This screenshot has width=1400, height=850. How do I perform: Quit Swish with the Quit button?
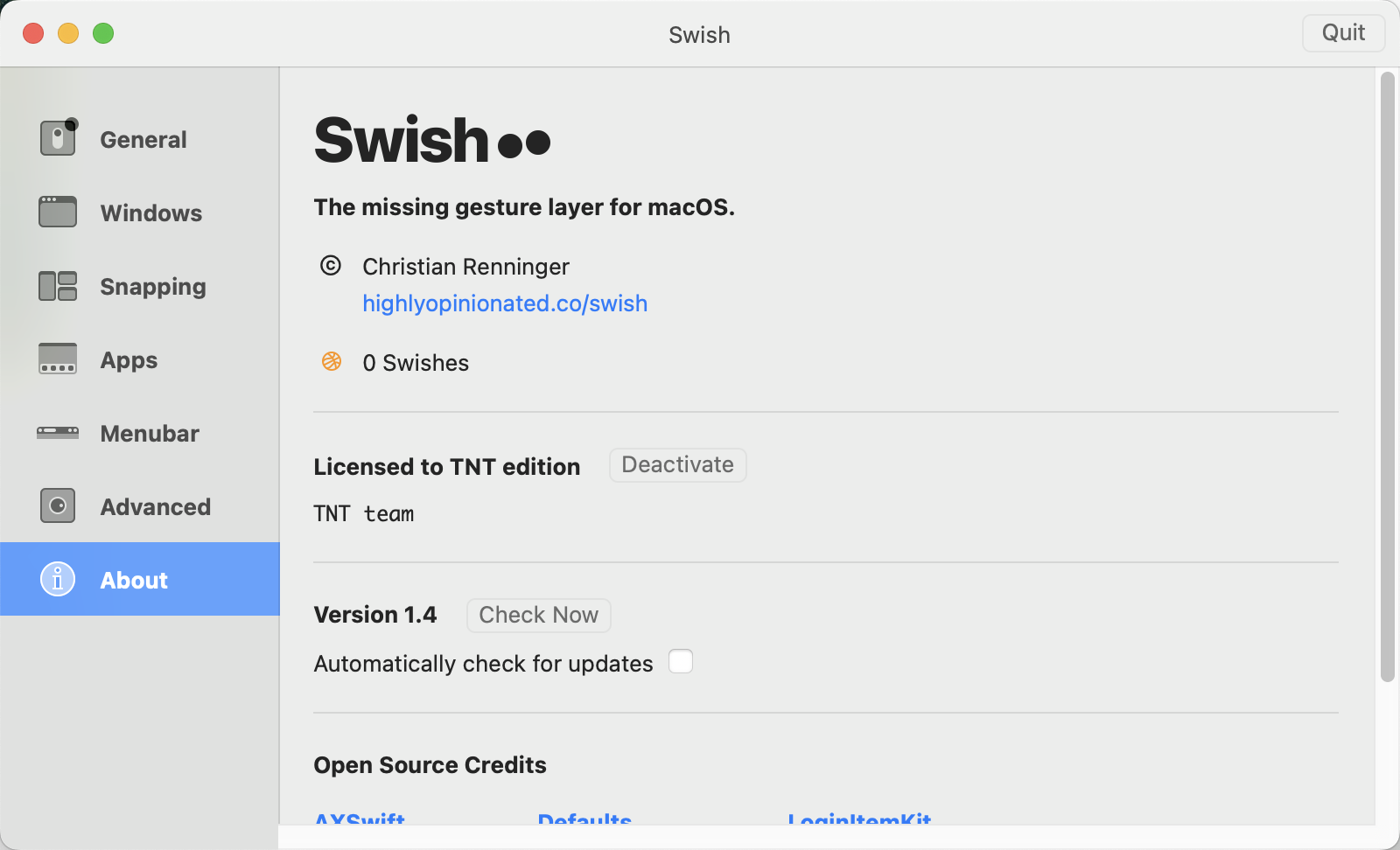[x=1343, y=33]
